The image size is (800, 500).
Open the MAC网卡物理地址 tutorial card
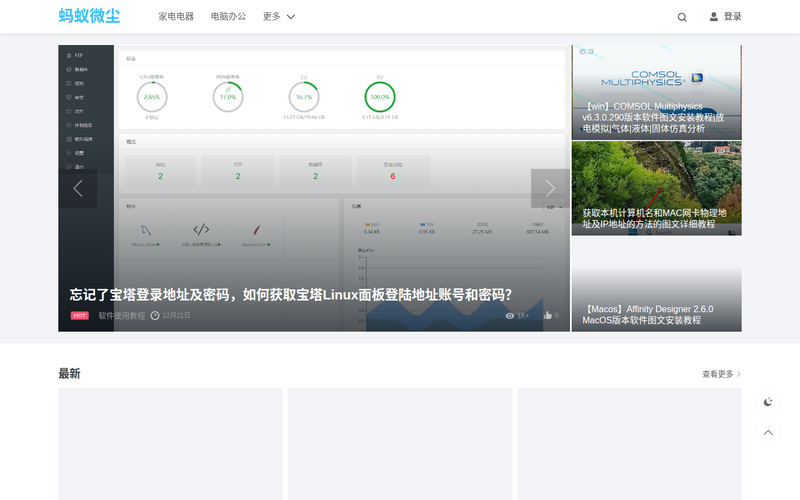coord(656,188)
